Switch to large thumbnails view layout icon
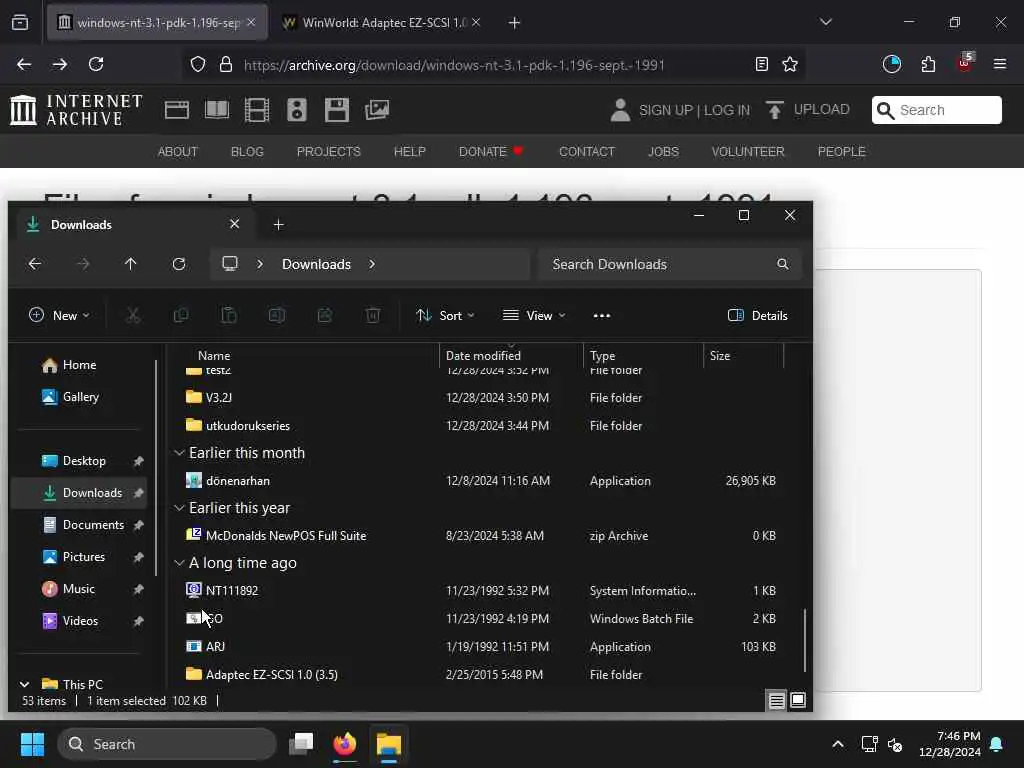The width and height of the screenshot is (1024, 768). (x=798, y=701)
